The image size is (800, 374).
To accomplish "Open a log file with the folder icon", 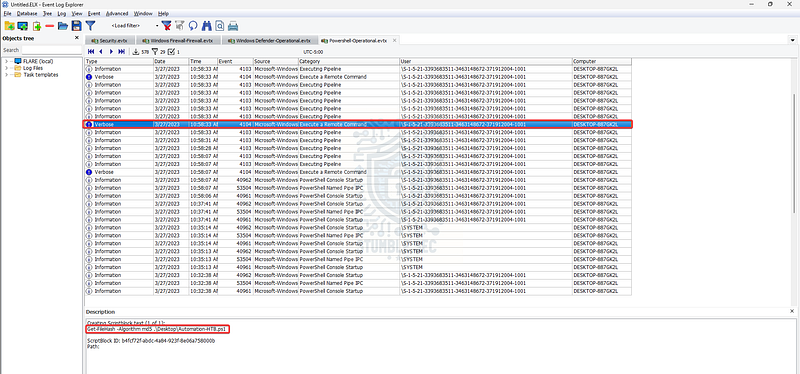I will point(63,26).
